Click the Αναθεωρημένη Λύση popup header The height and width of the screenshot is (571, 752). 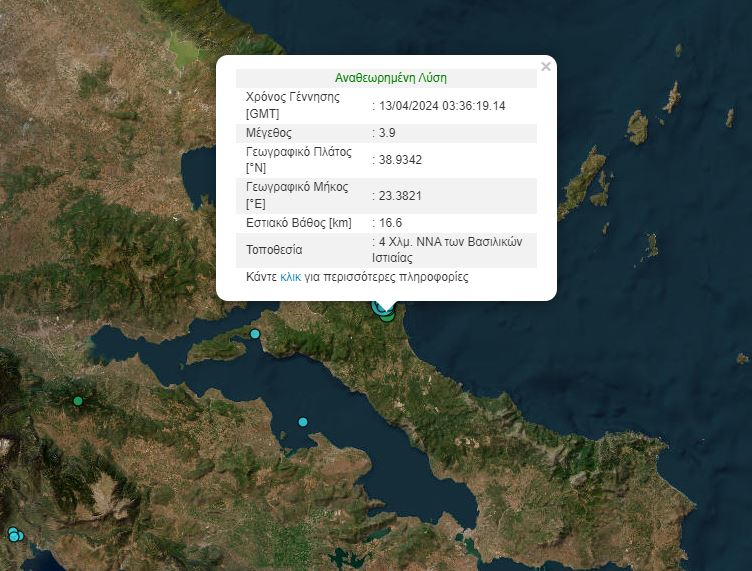(x=391, y=78)
